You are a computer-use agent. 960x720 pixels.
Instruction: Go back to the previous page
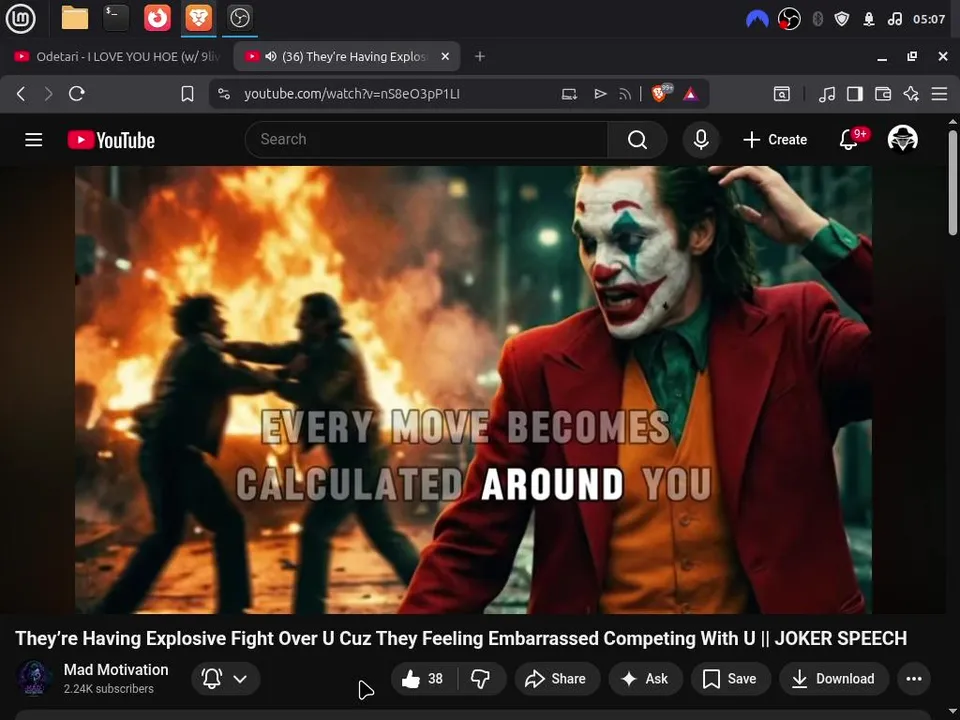coord(21,94)
